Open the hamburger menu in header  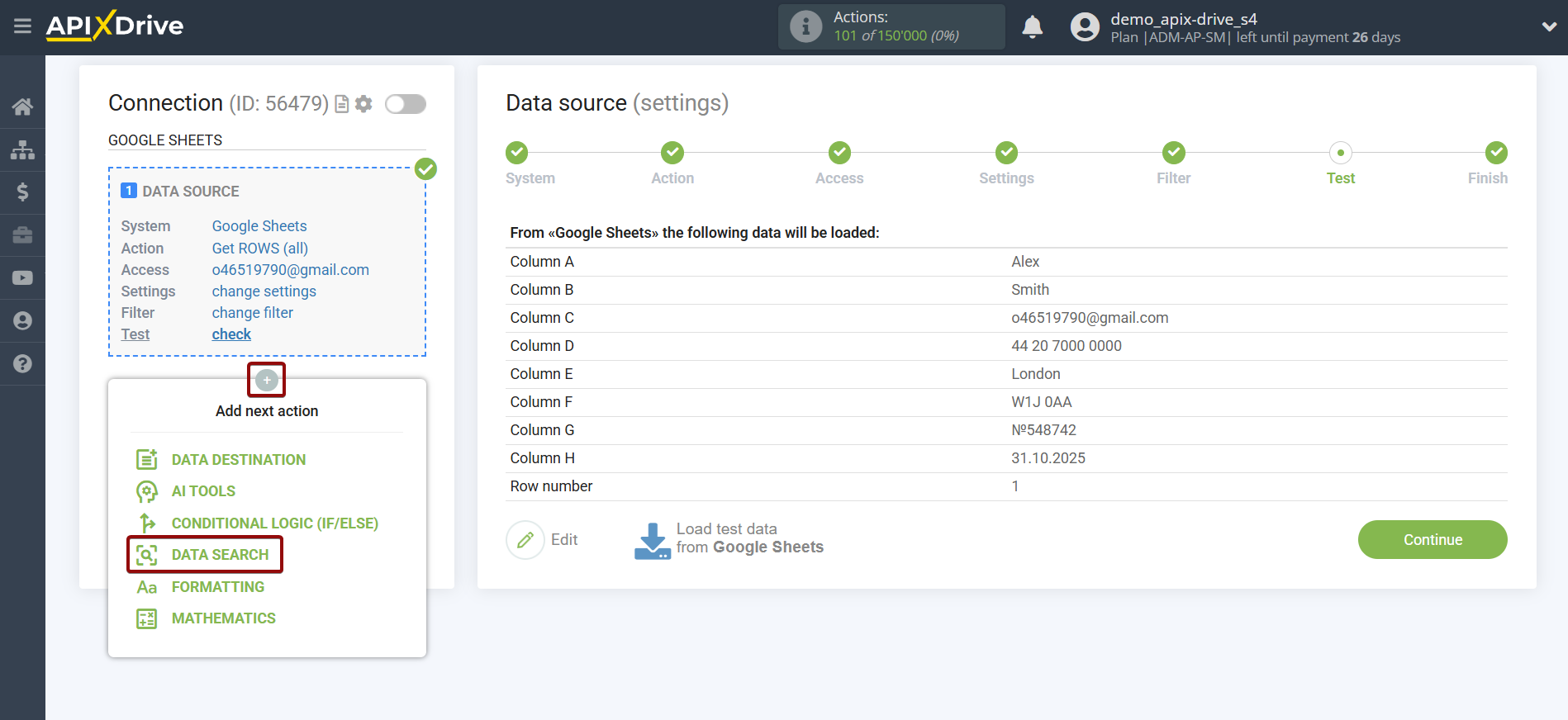click(x=22, y=26)
